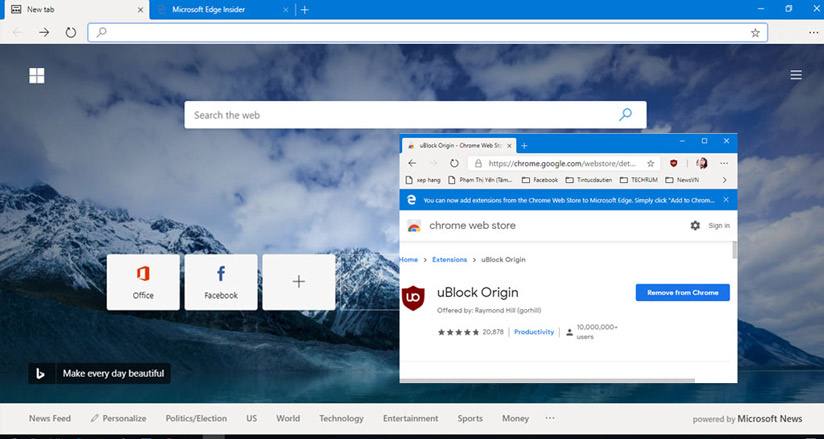Bookmark the uBlock Origin page with star
Viewport: 824px width, 439px height.
coord(650,164)
